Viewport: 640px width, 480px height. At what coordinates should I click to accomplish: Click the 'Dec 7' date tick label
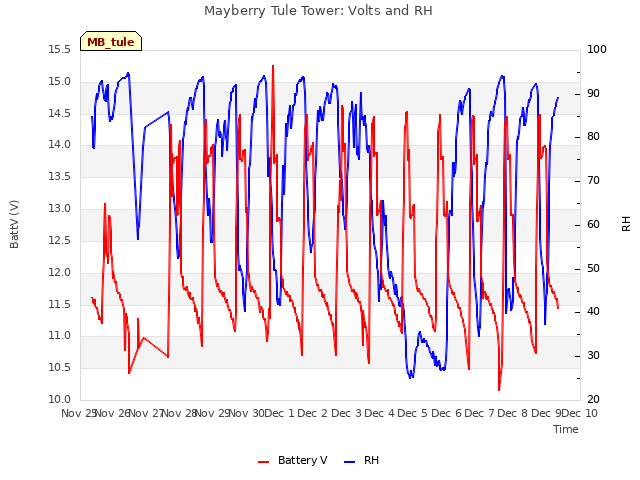[x=479, y=413]
